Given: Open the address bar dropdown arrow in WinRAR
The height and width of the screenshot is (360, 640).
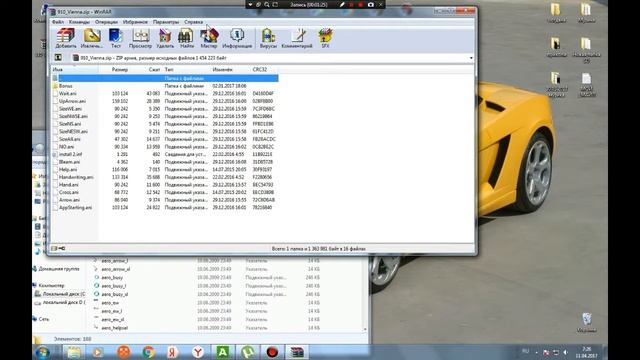Looking at the screenshot, I should tap(471, 58).
